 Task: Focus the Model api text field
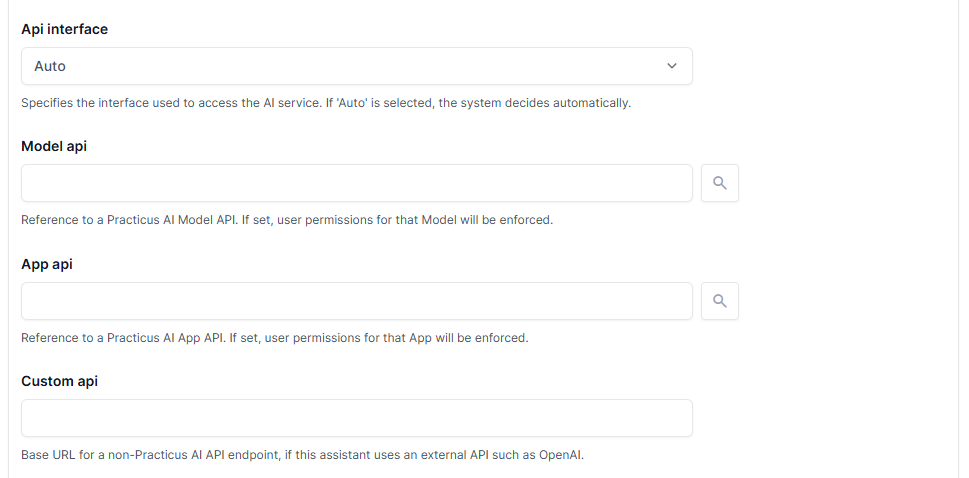click(356, 183)
